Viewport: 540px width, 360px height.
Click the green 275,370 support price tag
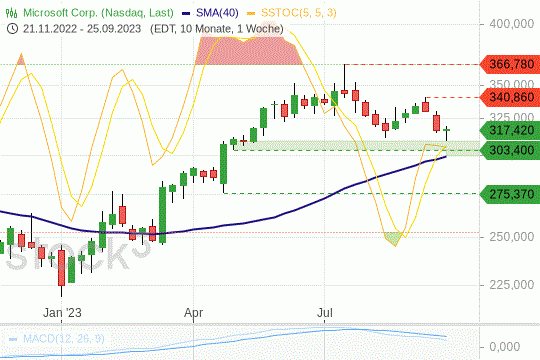[510, 194]
